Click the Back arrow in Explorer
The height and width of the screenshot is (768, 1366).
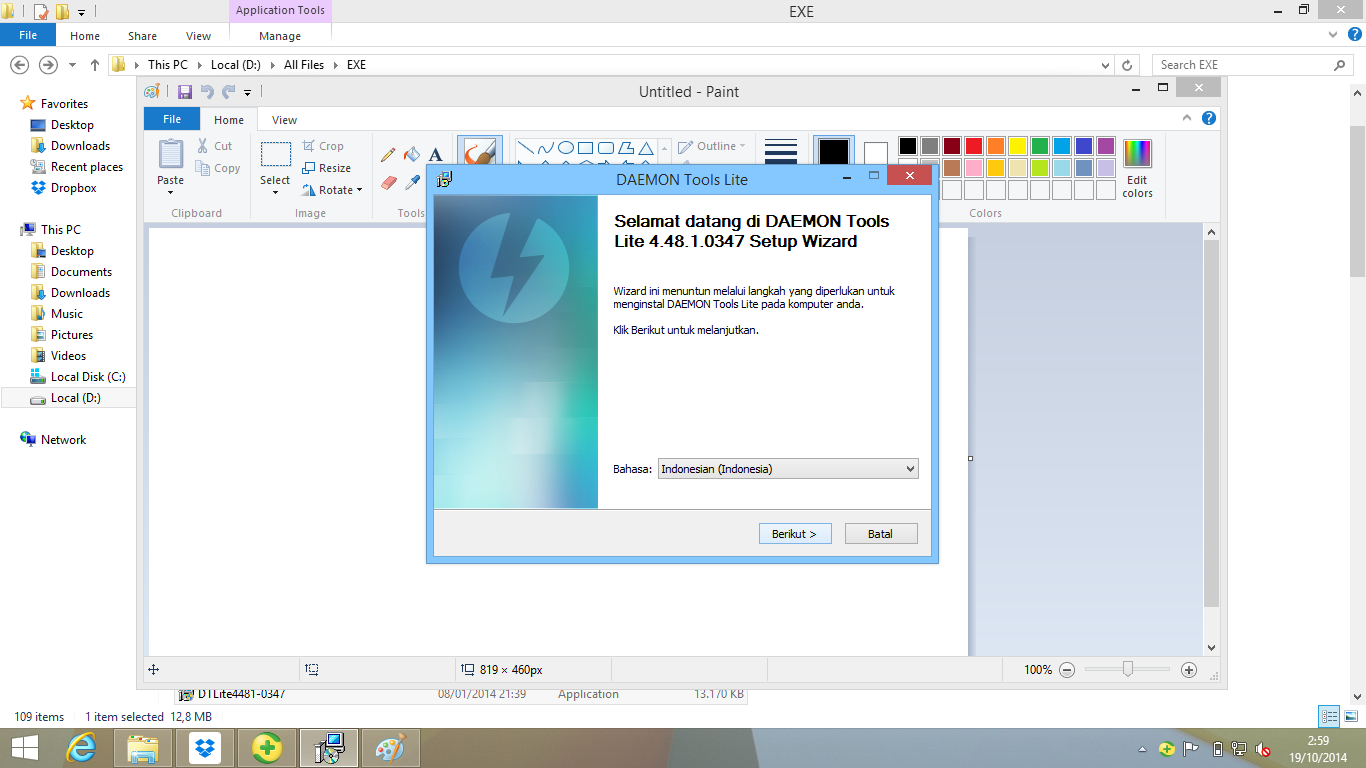[19, 64]
